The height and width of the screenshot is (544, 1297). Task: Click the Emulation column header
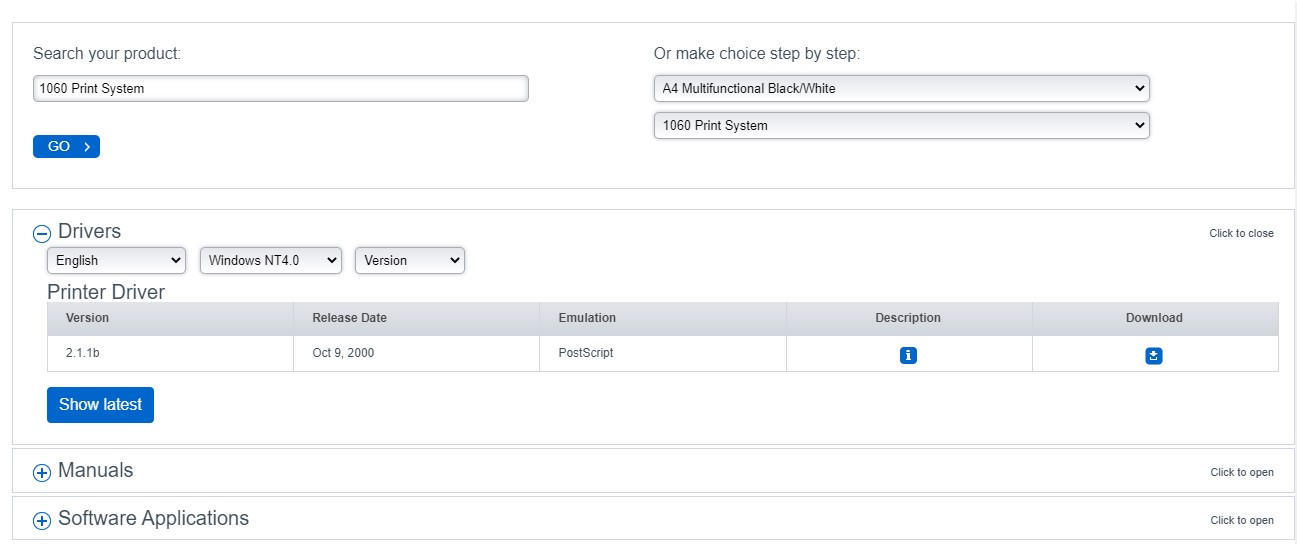(587, 318)
